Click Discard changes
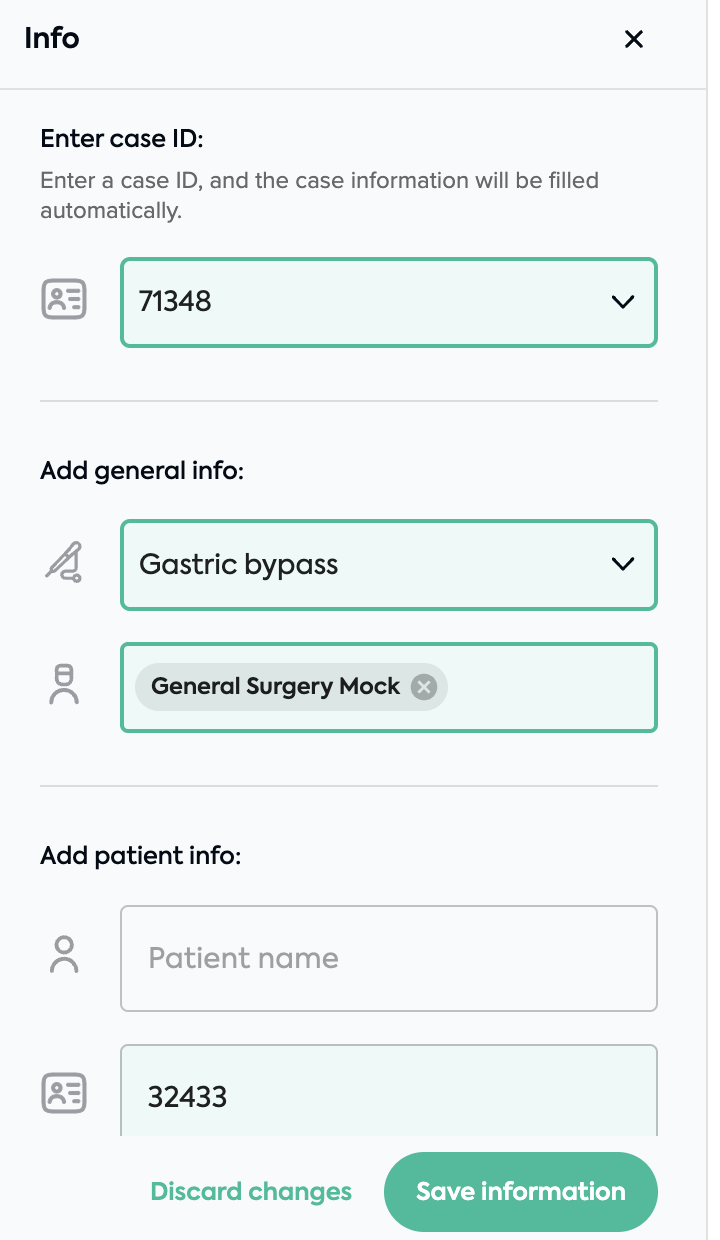The image size is (720, 1240). [251, 1192]
